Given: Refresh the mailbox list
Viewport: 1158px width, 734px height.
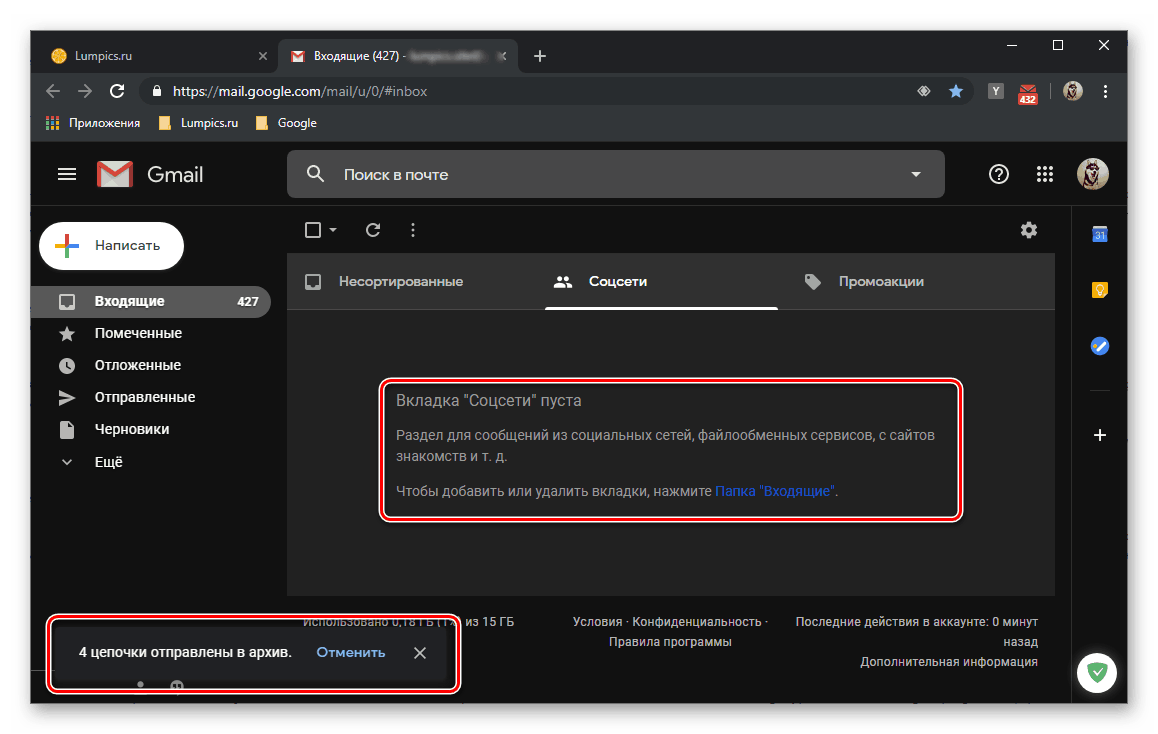Looking at the screenshot, I should [x=373, y=230].
